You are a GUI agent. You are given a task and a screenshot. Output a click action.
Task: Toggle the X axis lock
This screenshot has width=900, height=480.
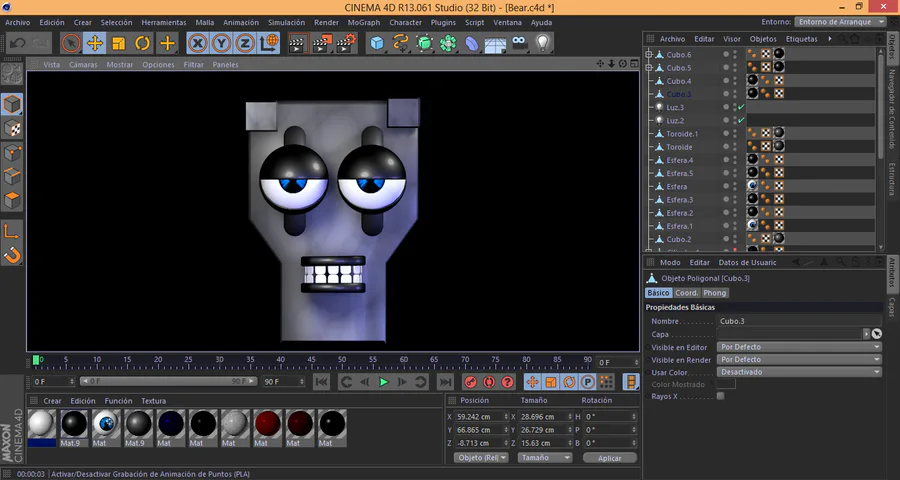[198, 43]
